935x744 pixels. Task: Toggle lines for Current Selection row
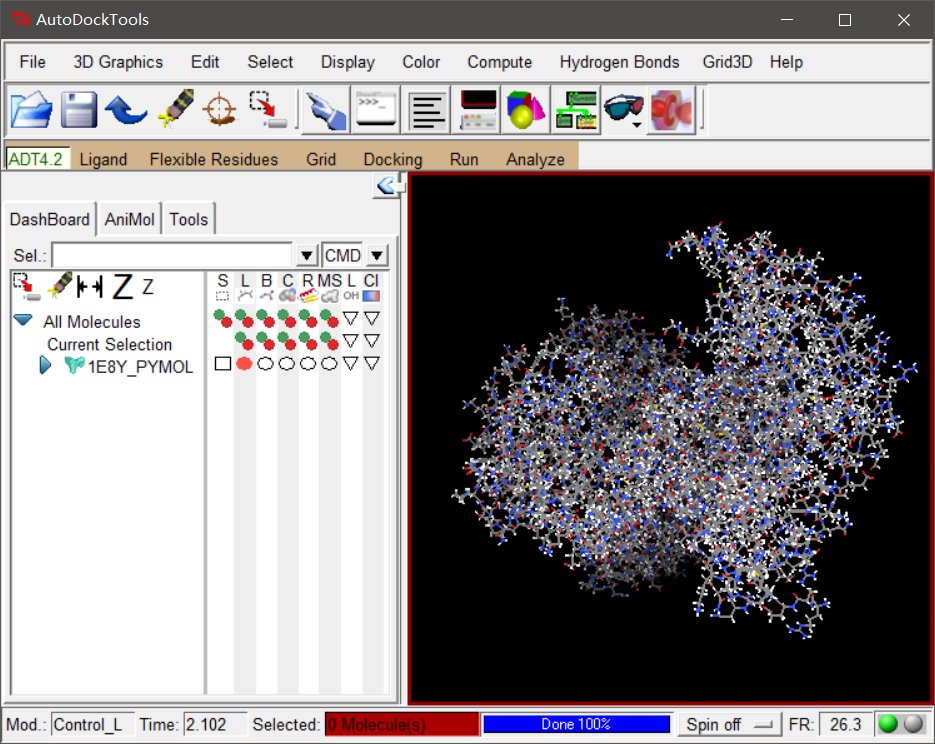(244, 340)
